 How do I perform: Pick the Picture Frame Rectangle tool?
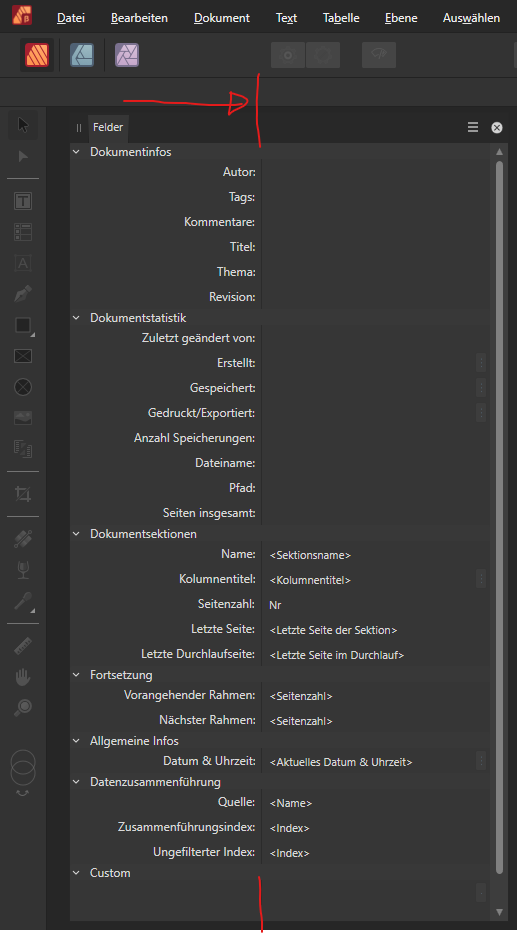click(x=23, y=356)
